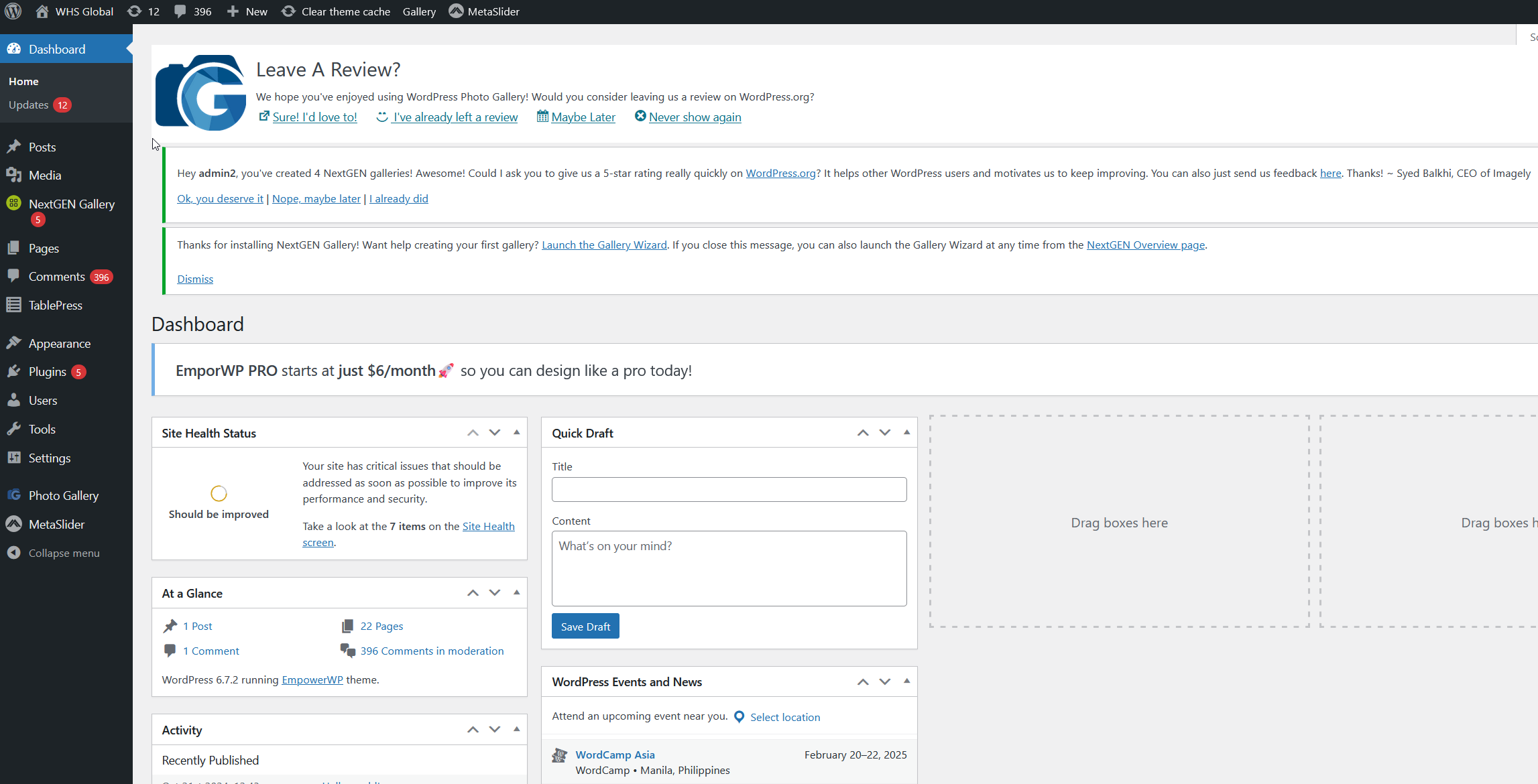The image size is (1538, 784).
Task: Click the Clear theme cache refresh icon
Action: 288,11
